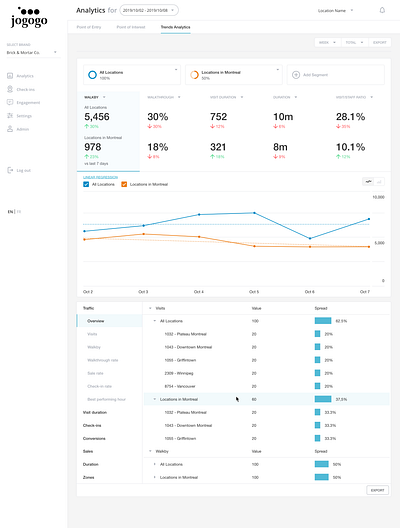Expand Locations in Montreal row under Walkby
Viewport: 400px width, 528px height.
pos(155,477)
